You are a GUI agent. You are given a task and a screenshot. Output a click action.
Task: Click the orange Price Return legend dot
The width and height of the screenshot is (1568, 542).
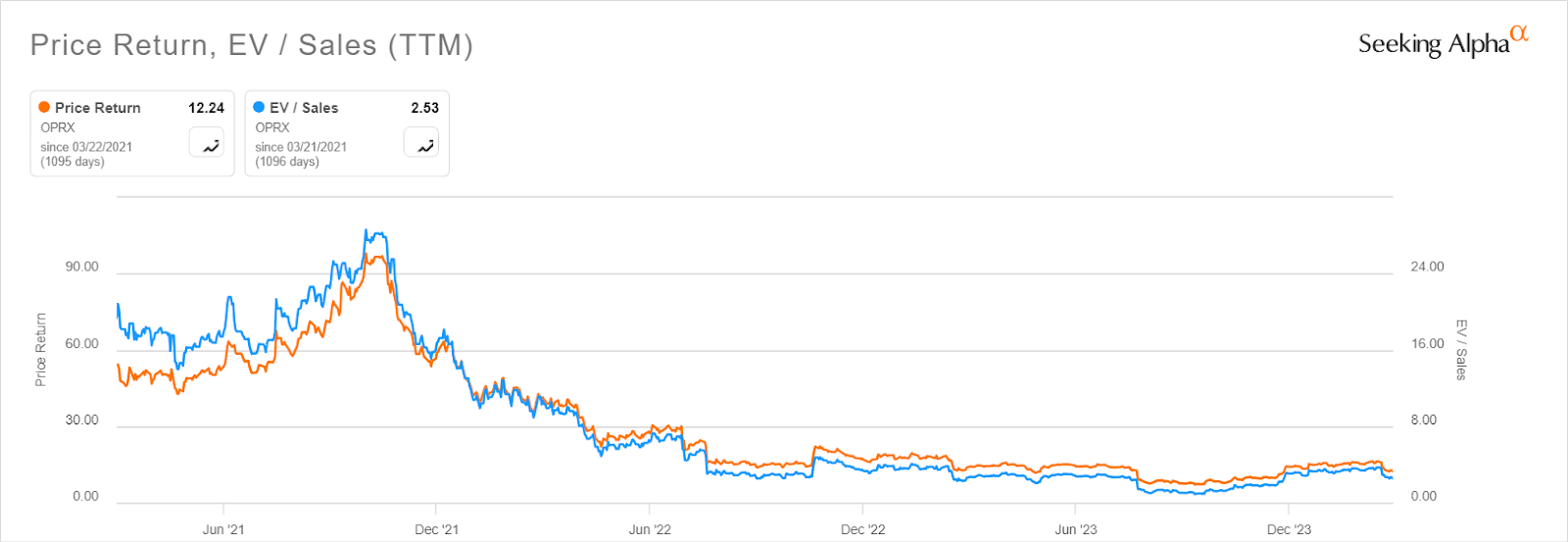(x=44, y=107)
